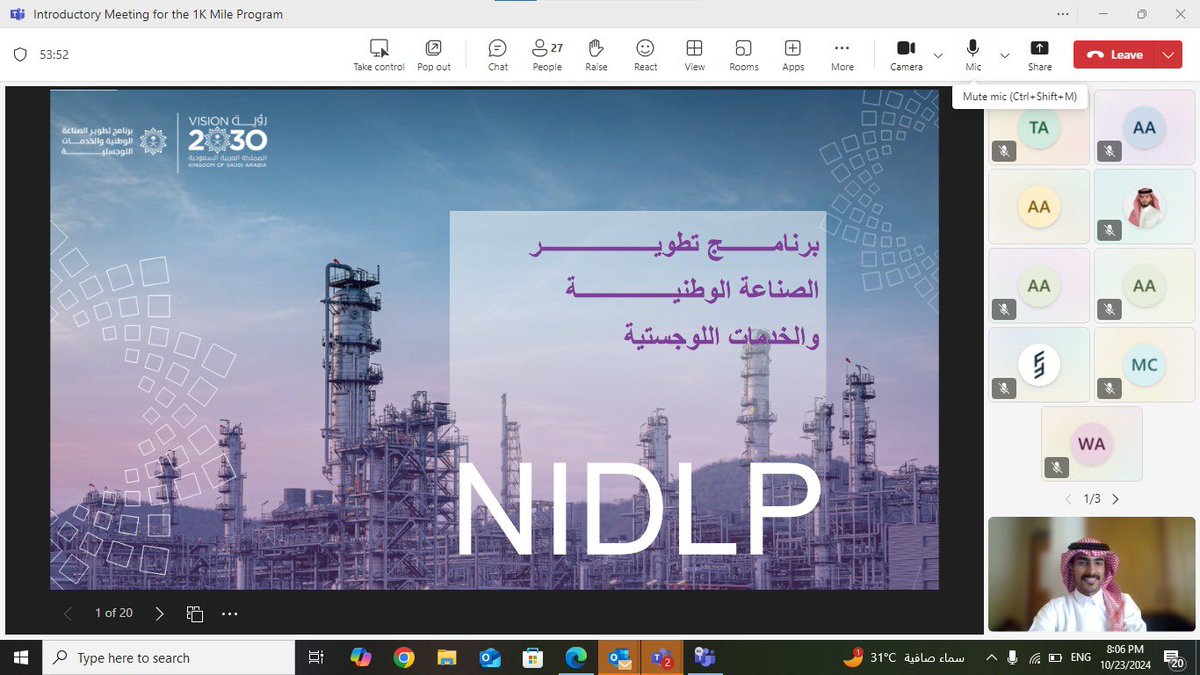The image size is (1200, 675).
Task: Expand Camera device options arrow
Action: click(938, 55)
